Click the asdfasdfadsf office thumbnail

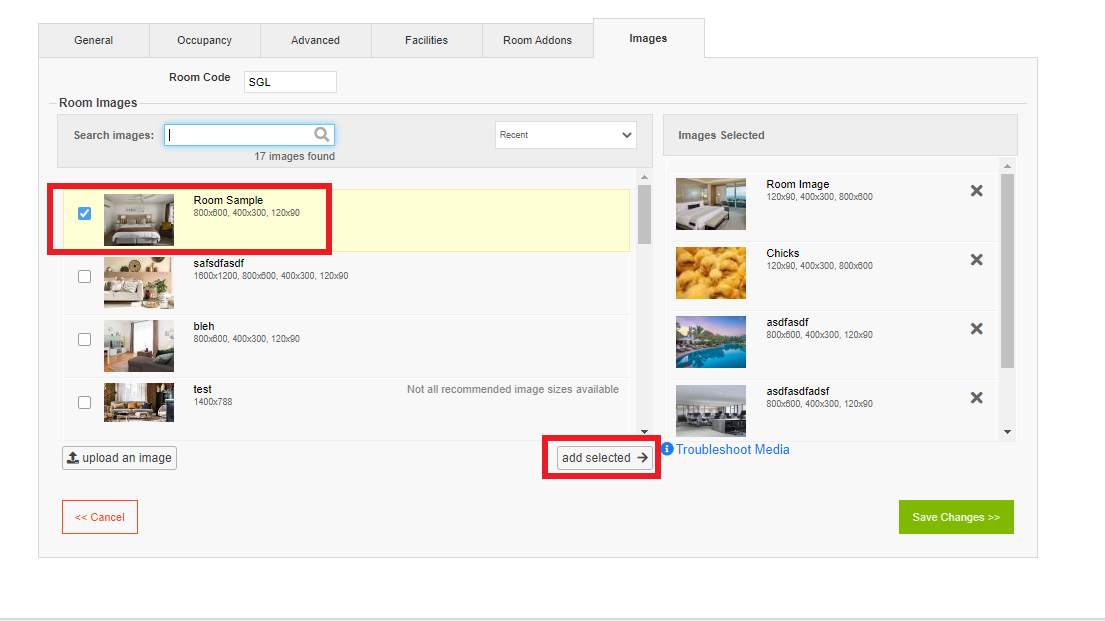(710, 410)
